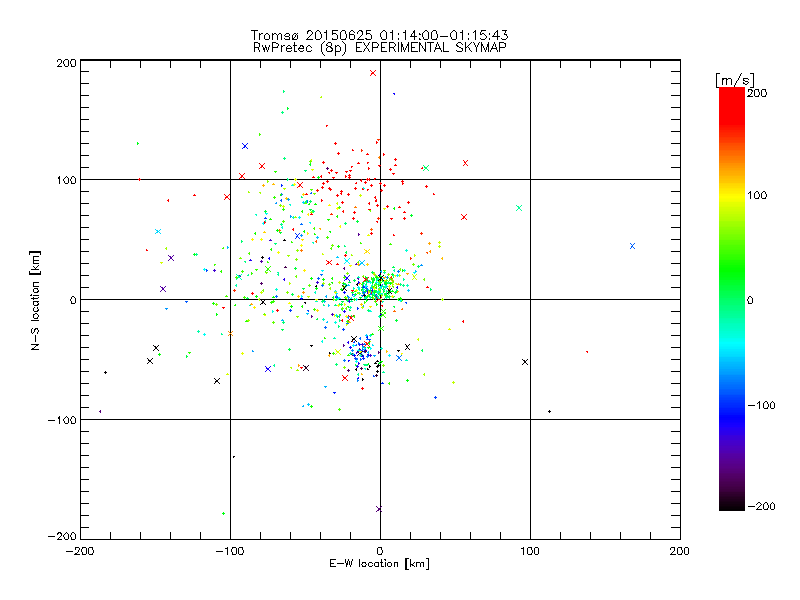Select the black X marker east of center

point(525,362)
